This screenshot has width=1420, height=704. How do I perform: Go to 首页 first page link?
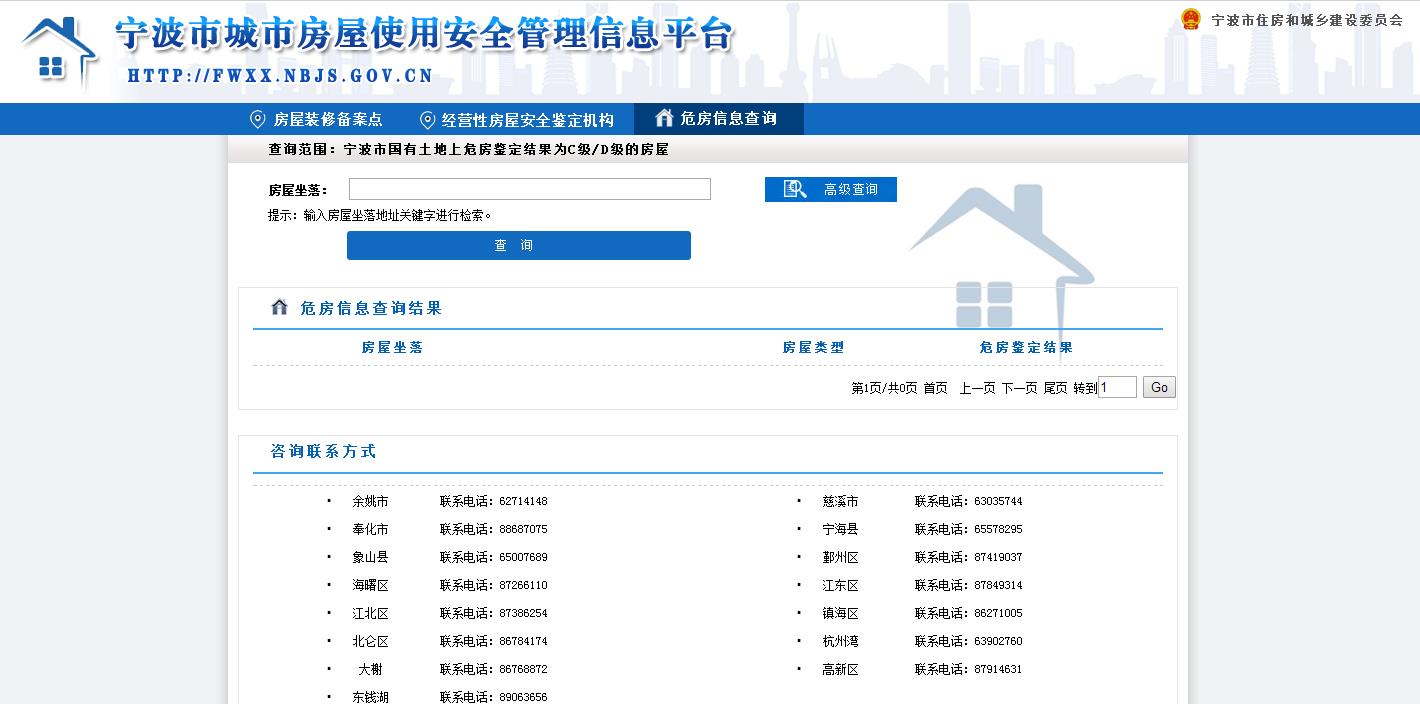click(x=935, y=388)
